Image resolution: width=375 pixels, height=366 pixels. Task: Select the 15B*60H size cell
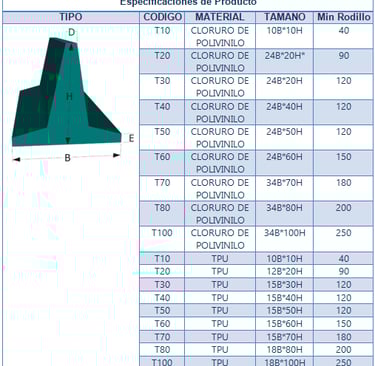[x=285, y=324]
